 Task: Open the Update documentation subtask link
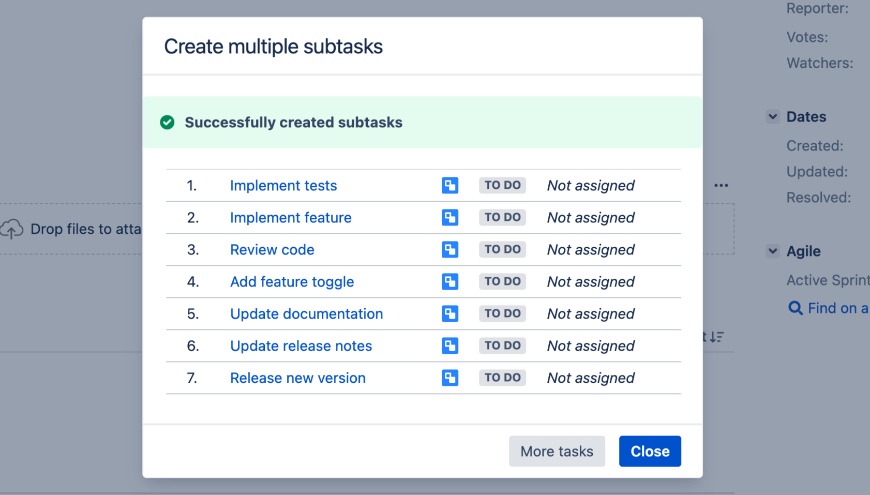[x=306, y=313]
